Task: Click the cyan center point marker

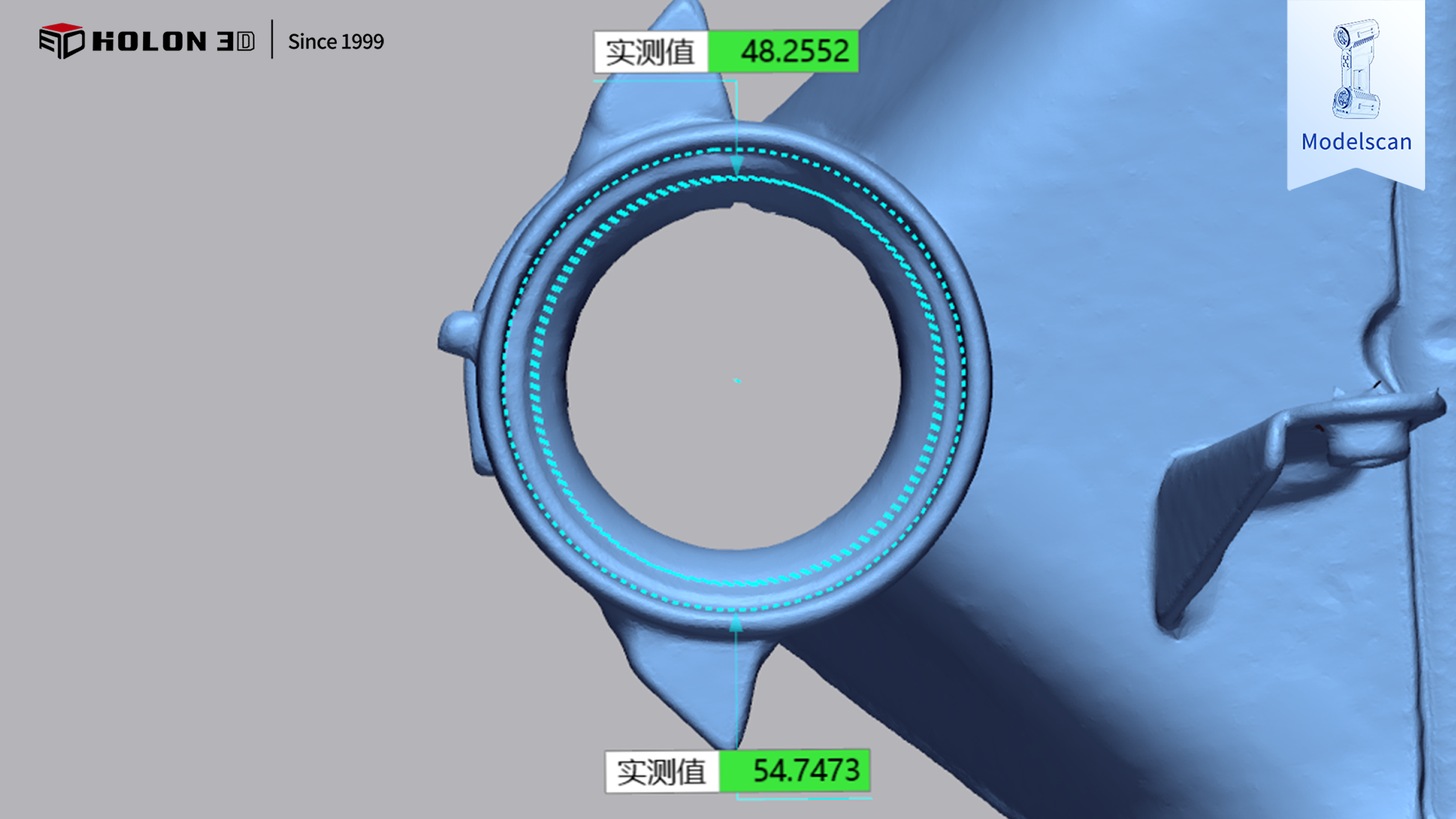Action: coord(736,380)
